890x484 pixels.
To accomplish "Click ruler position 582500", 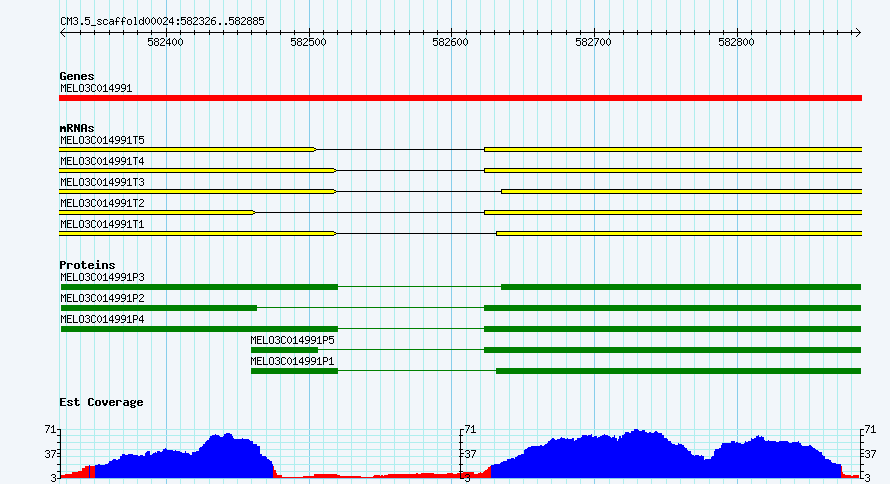I will point(308,42).
